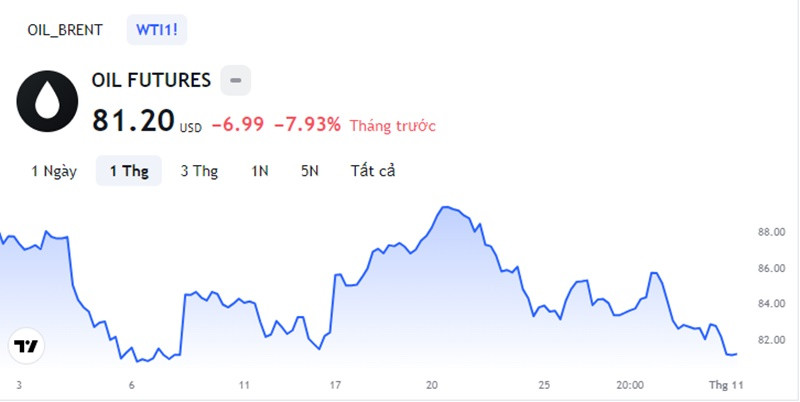
Task: Pick the 3 Thg time range
Action: pyautogui.click(x=199, y=171)
